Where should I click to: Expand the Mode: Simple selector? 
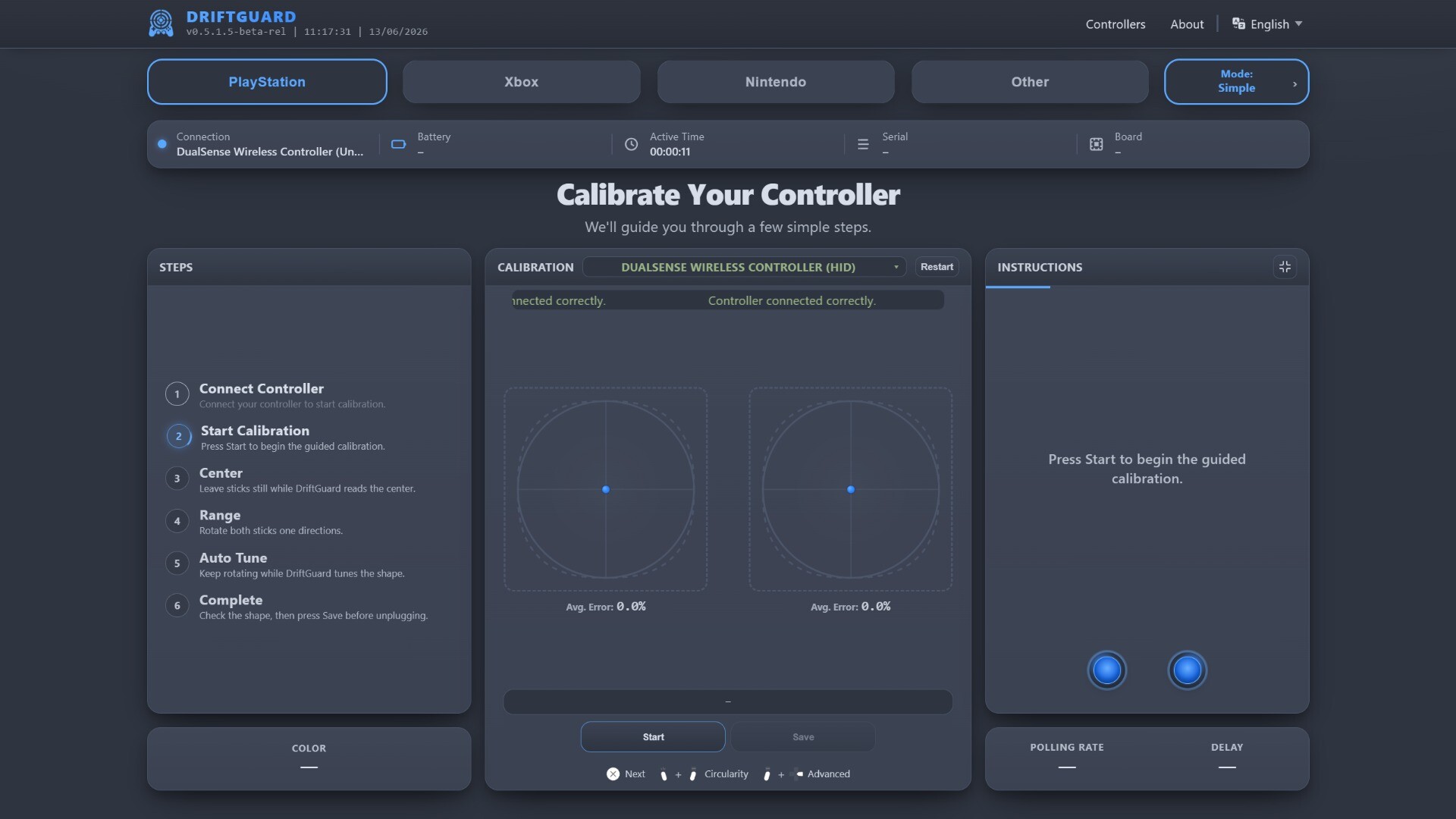[1236, 81]
